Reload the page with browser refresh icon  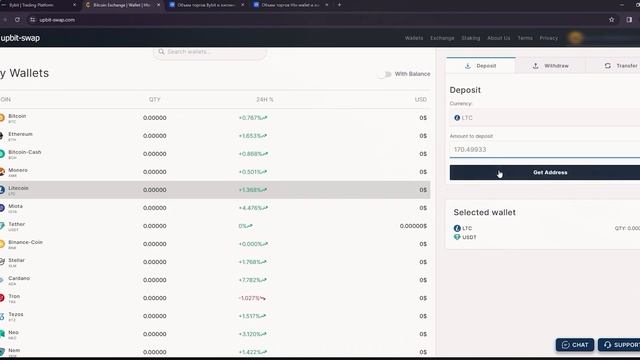[x=17, y=20]
